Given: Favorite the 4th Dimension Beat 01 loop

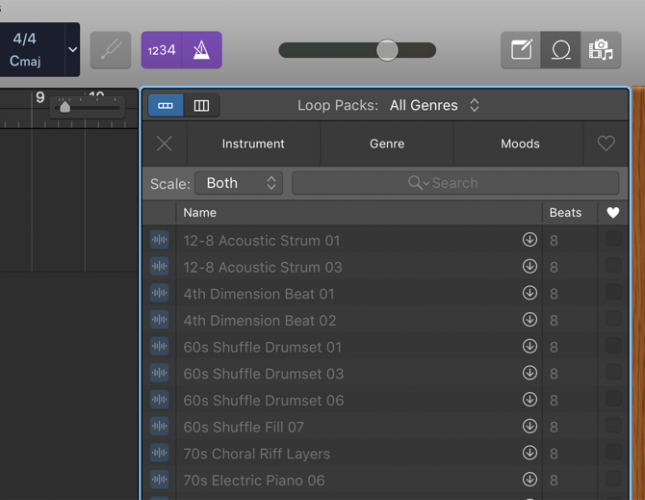Looking at the screenshot, I should (613, 293).
